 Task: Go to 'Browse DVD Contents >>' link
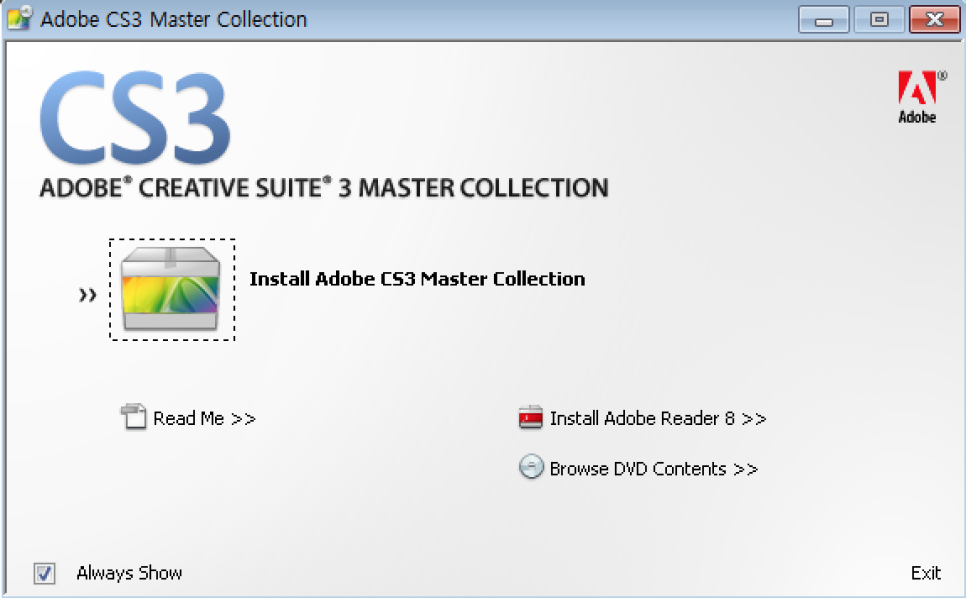(654, 469)
